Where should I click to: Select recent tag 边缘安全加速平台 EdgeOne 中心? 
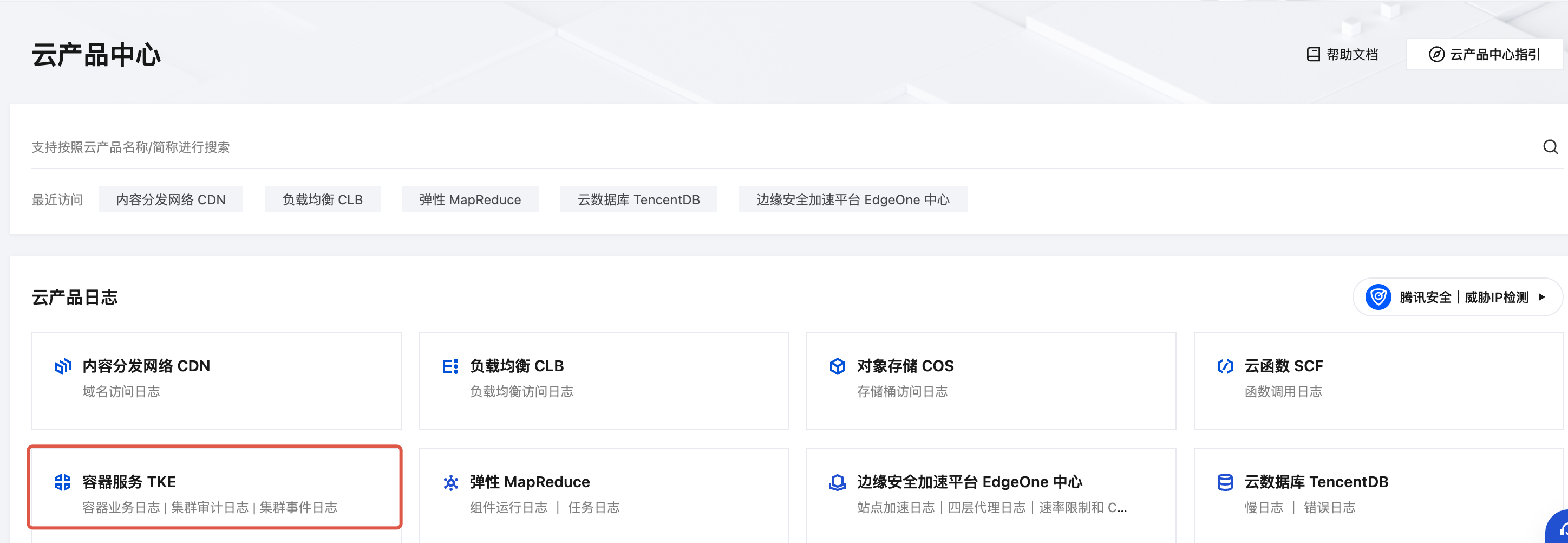click(x=853, y=199)
